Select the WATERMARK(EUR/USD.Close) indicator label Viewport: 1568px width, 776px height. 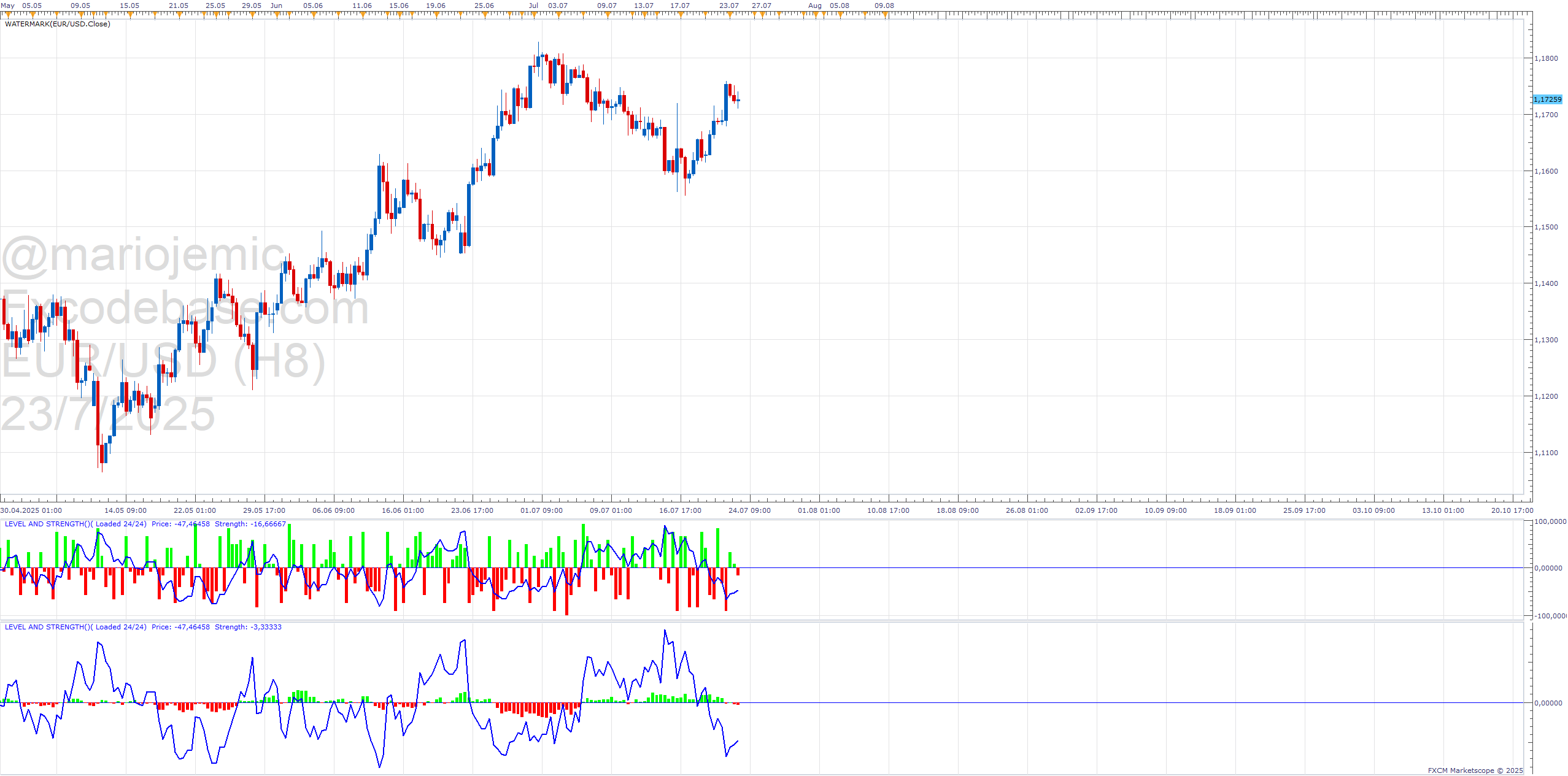click(58, 24)
